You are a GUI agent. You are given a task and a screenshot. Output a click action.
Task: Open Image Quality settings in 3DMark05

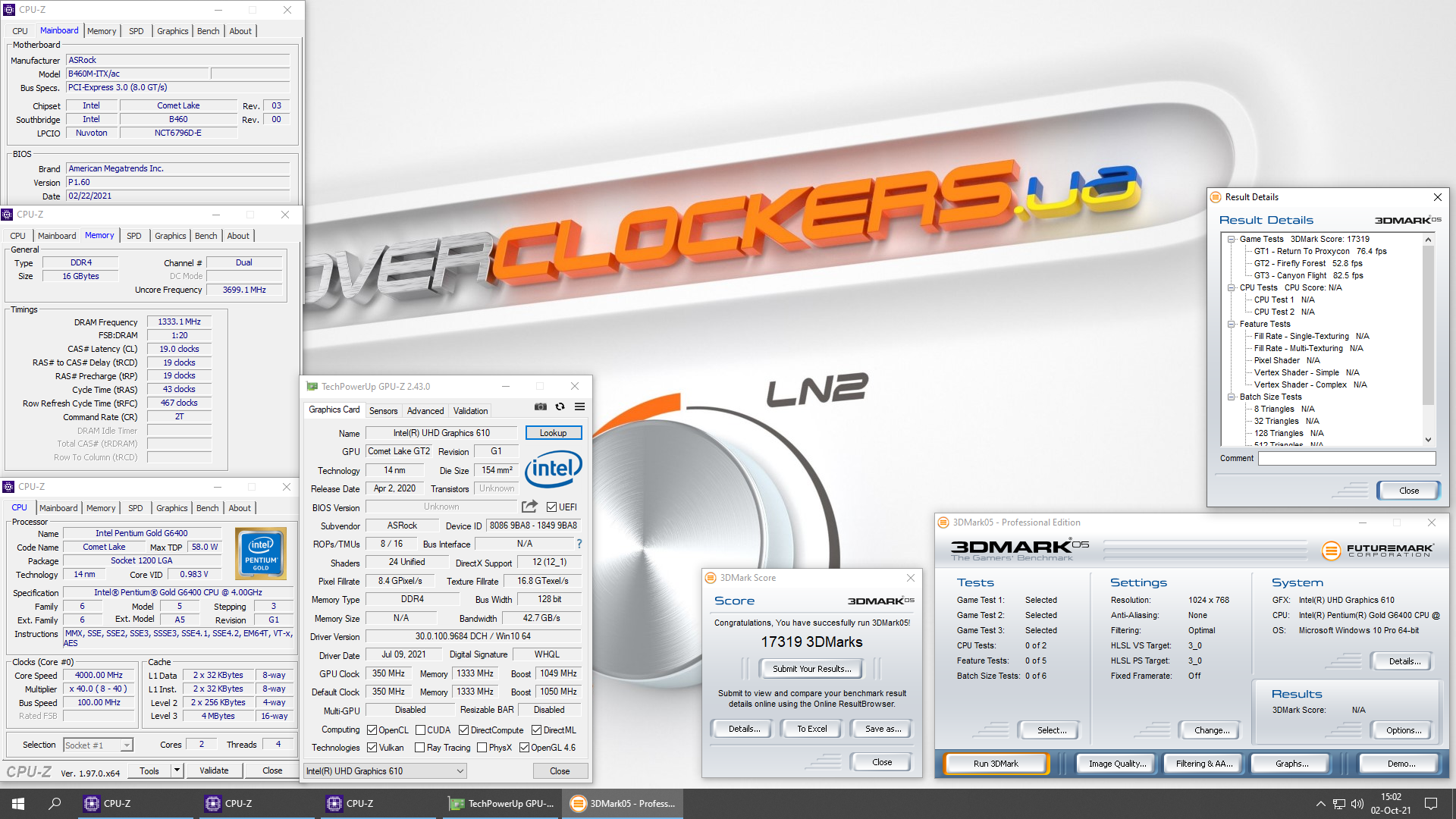1117,764
